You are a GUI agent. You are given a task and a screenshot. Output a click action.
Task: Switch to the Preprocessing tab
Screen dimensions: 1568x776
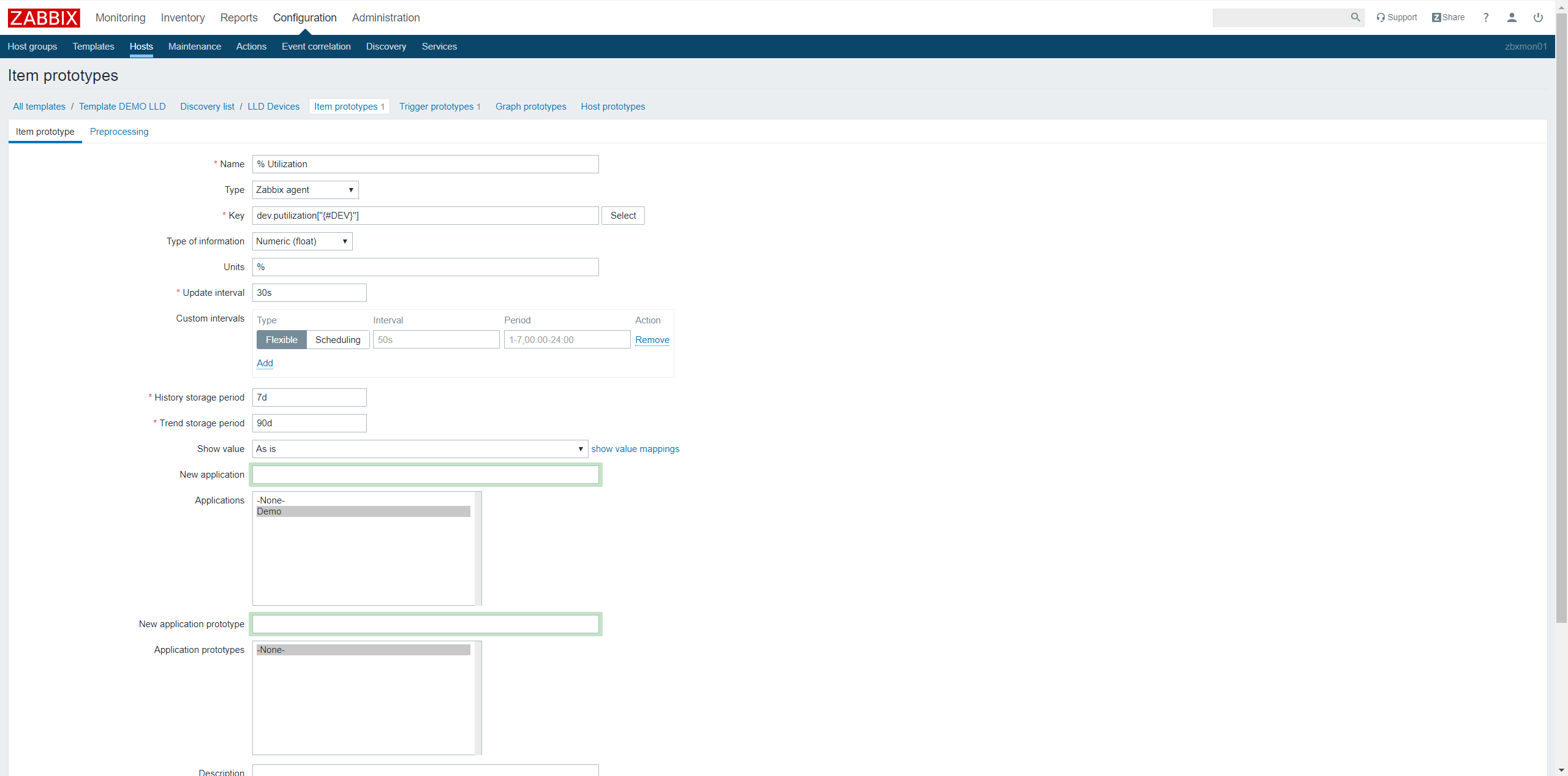click(119, 132)
